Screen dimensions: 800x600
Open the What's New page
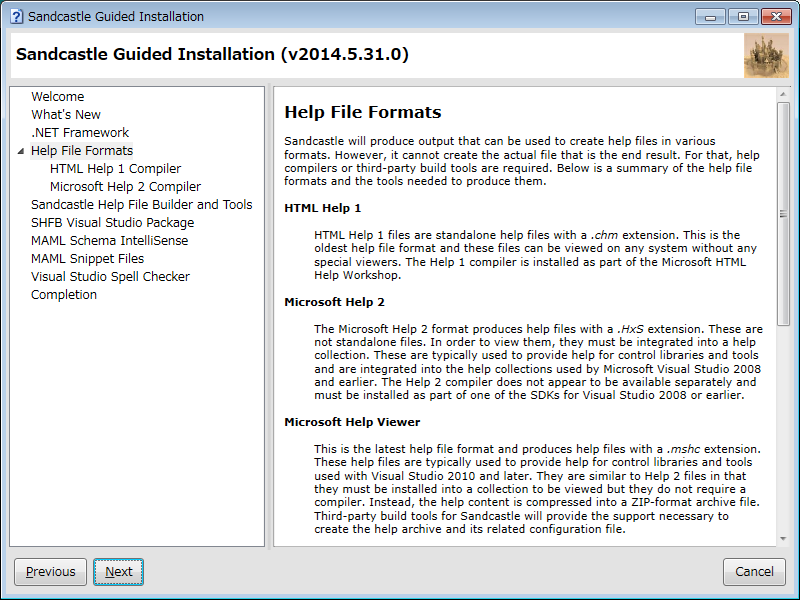[x=66, y=114]
